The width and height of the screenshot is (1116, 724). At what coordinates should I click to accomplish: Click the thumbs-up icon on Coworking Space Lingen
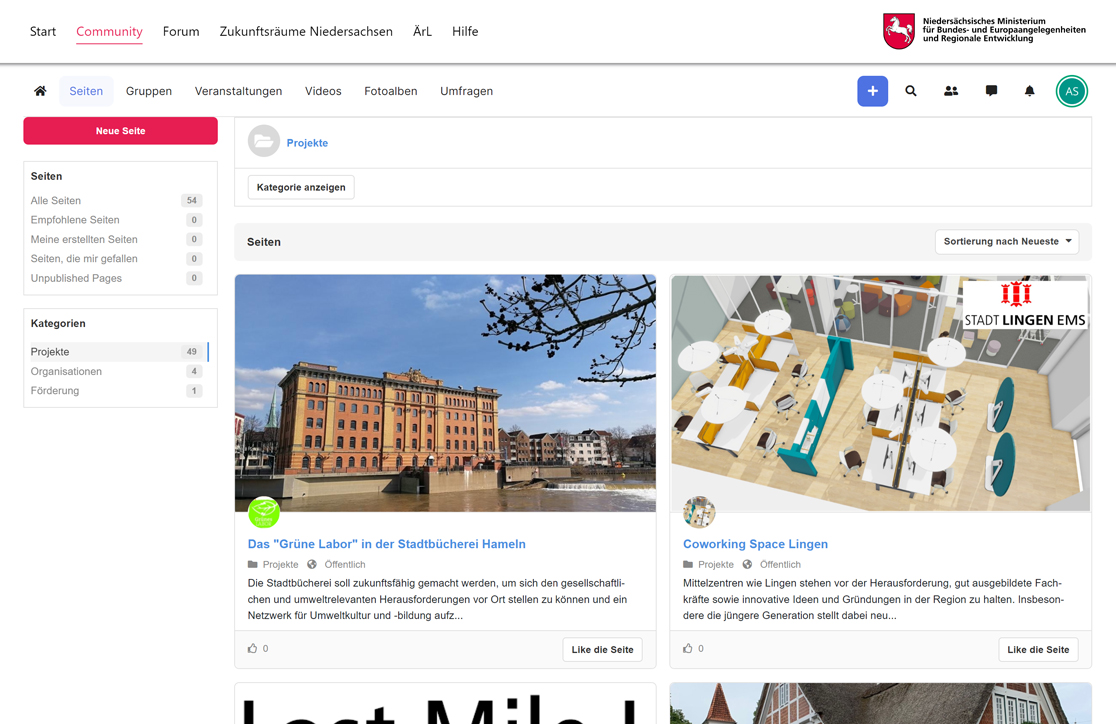point(688,649)
